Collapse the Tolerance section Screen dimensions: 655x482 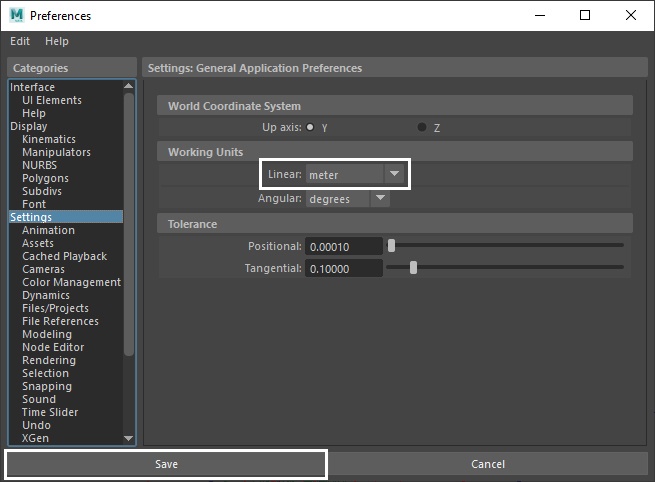click(x=395, y=224)
